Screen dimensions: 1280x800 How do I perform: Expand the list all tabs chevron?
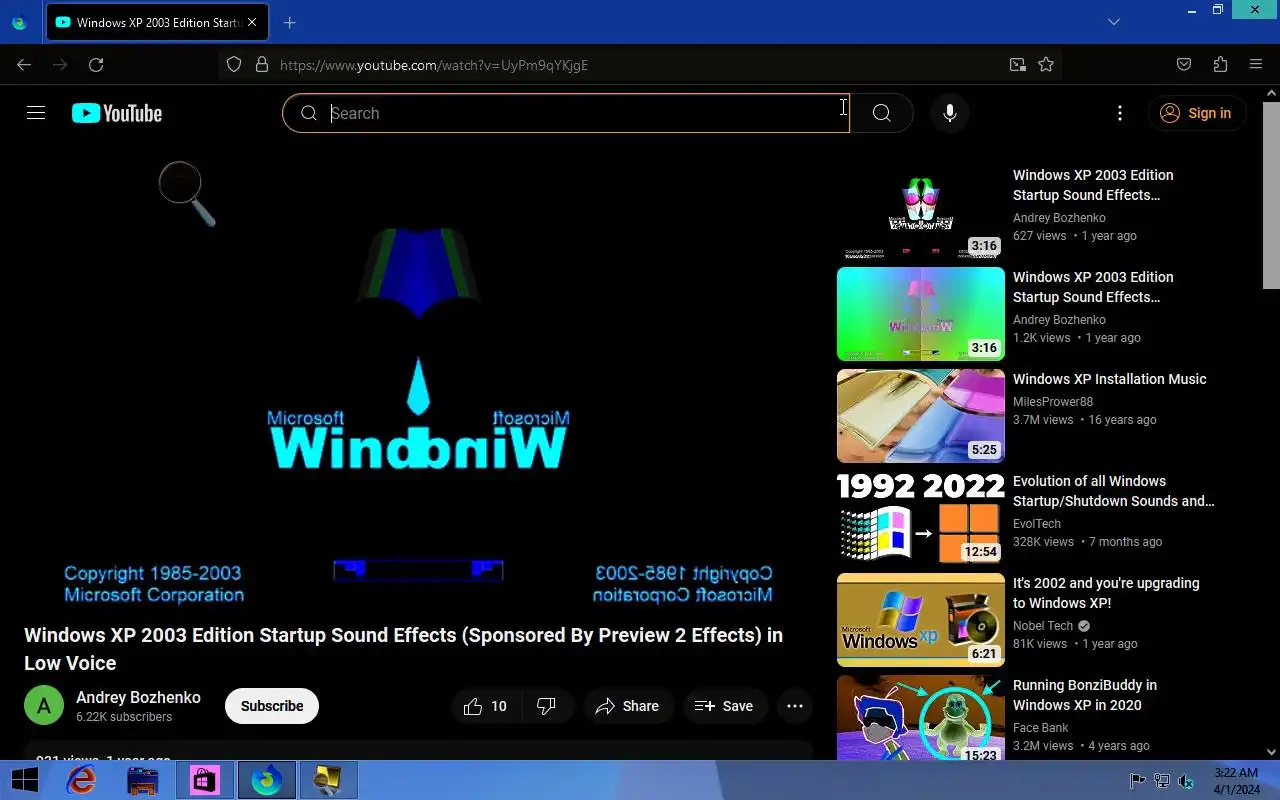pyautogui.click(x=1114, y=22)
